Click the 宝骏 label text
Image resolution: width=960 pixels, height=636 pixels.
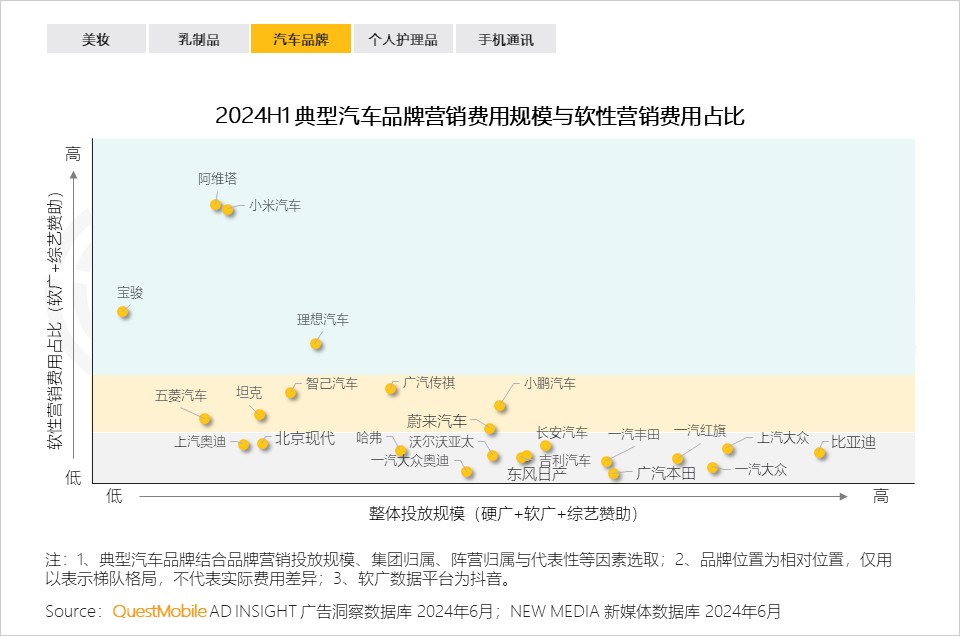(130, 293)
